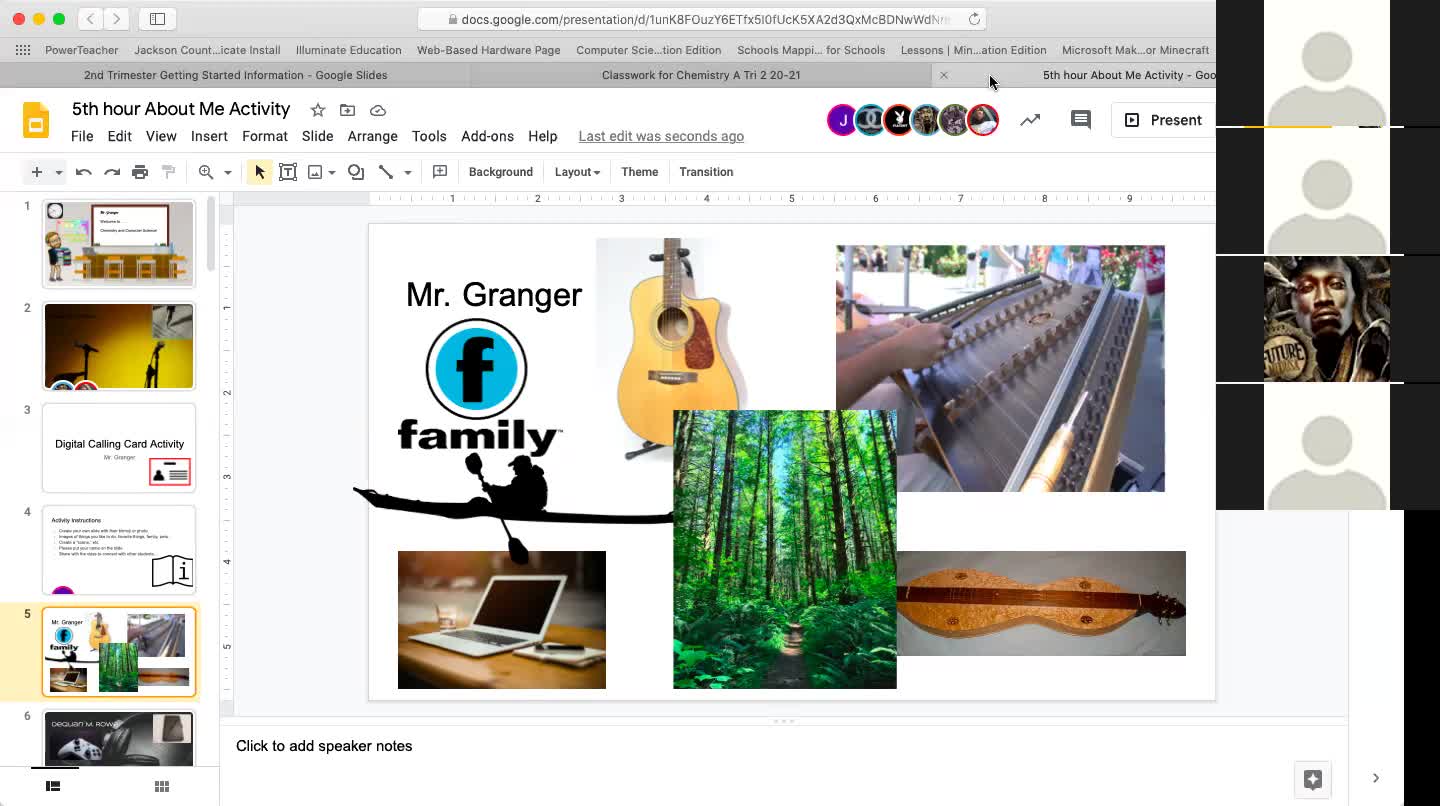
Task: Select the laptop image on slide
Action: [x=502, y=620]
